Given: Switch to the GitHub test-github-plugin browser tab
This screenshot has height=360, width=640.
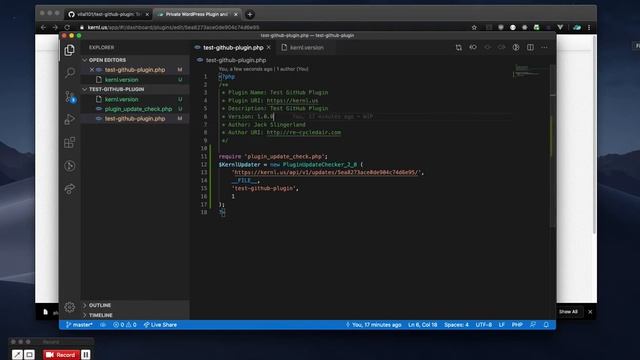Looking at the screenshot, I should coord(108,14).
